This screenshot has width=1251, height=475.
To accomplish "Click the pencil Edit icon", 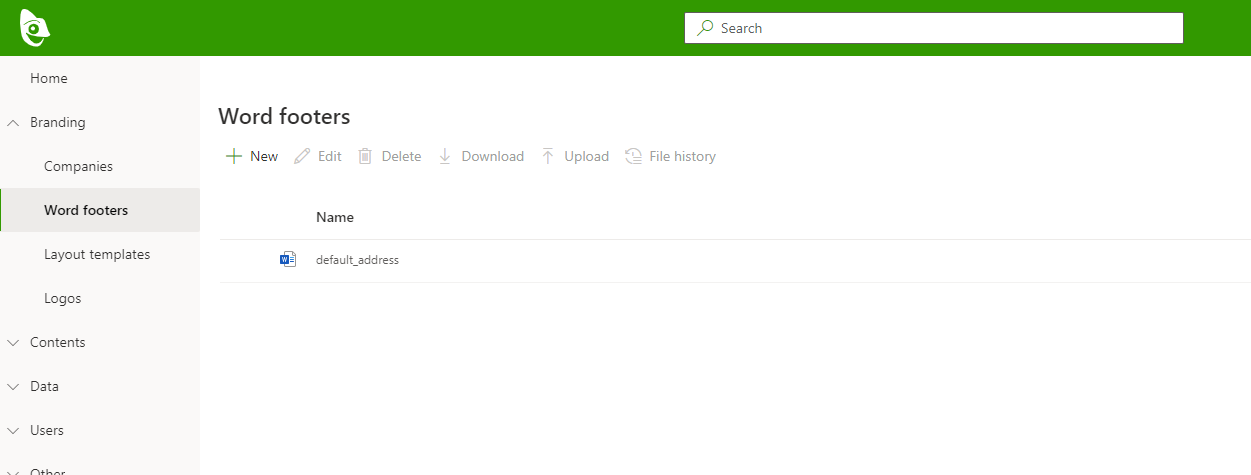I will pos(301,156).
